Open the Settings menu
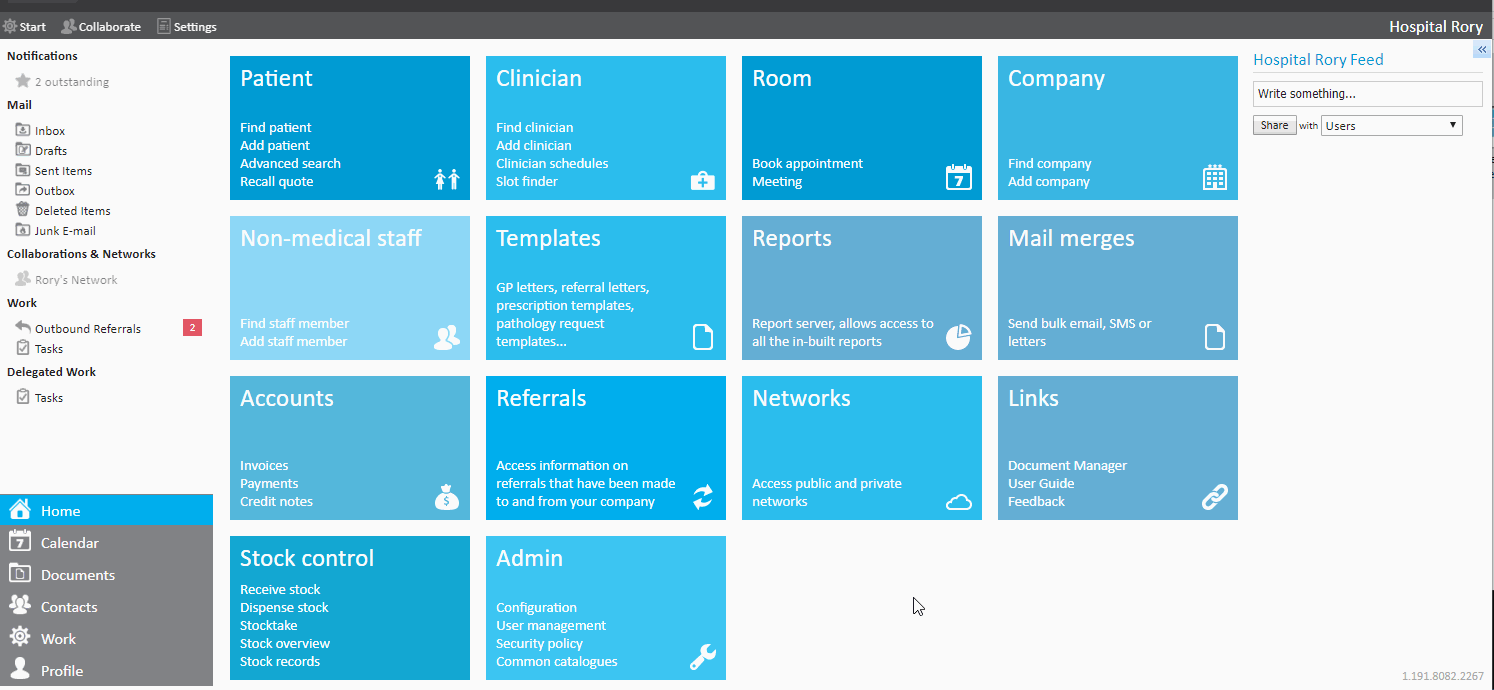 coord(187,27)
